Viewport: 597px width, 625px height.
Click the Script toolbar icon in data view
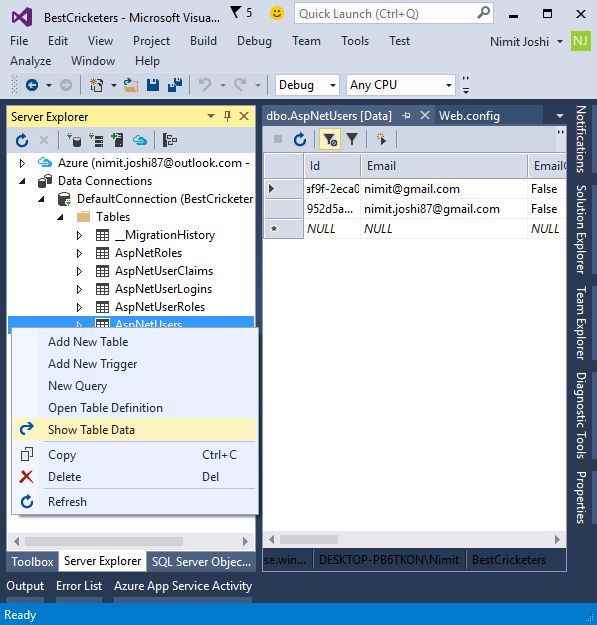(381, 140)
